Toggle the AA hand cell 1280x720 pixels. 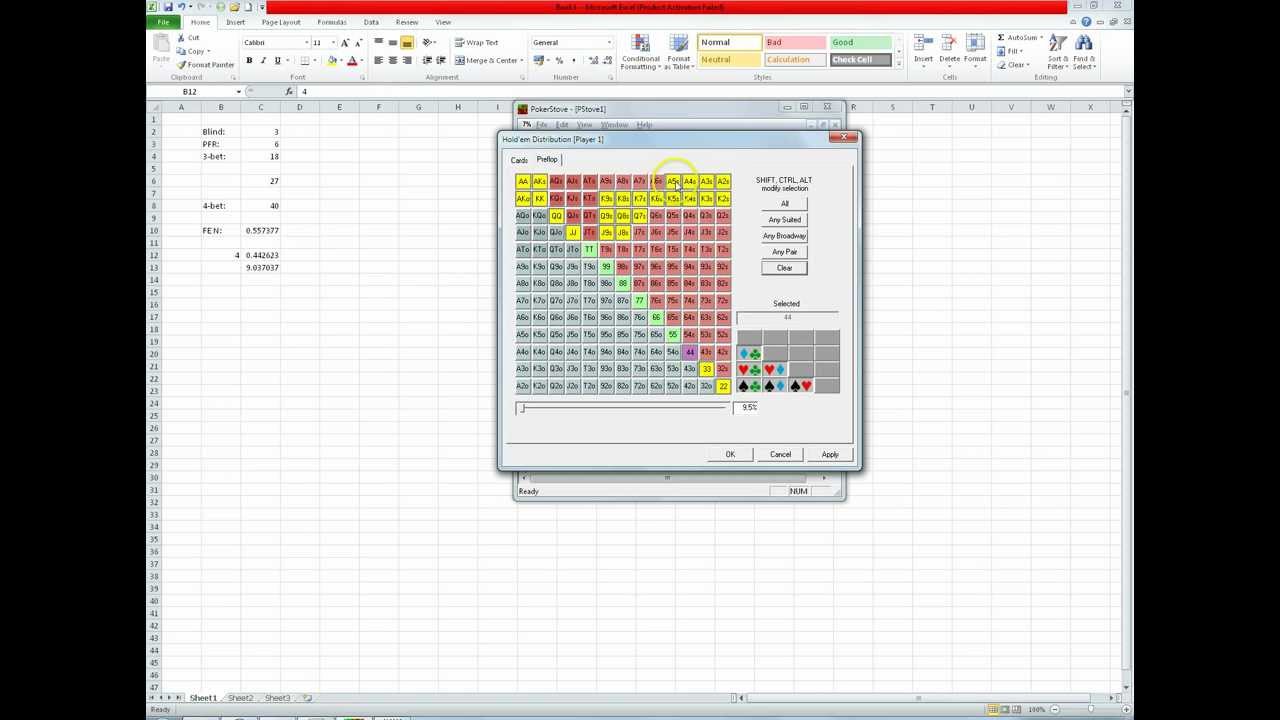tap(523, 182)
